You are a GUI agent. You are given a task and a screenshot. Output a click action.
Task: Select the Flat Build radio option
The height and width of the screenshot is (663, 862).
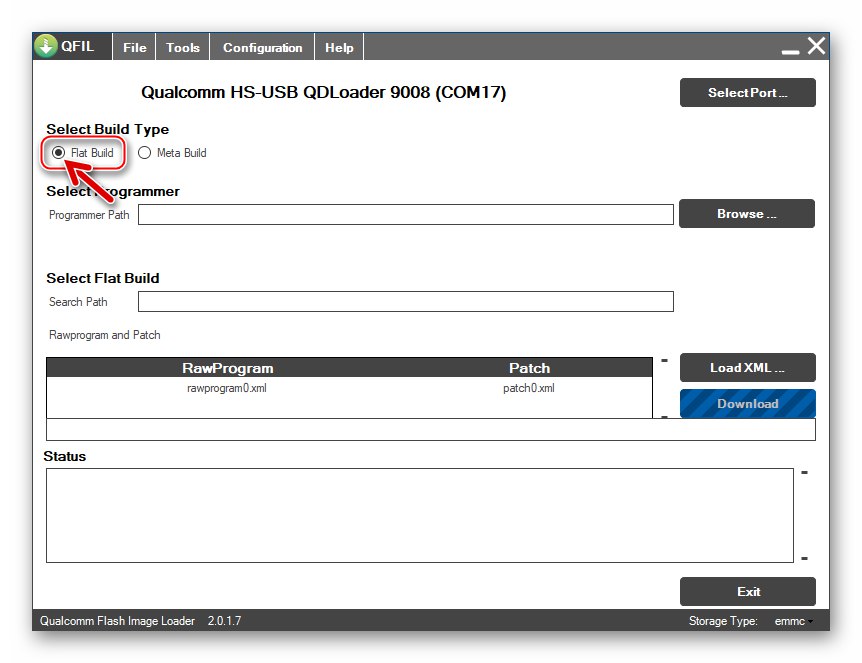(x=59, y=153)
